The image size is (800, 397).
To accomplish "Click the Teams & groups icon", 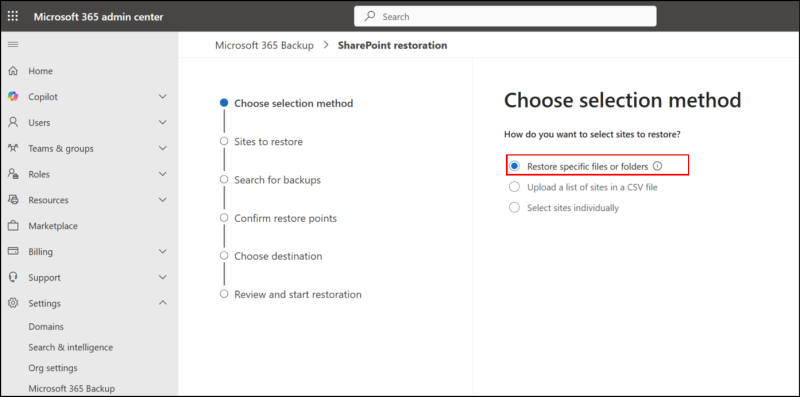I will pyautogui.click(x=13, y=148).
